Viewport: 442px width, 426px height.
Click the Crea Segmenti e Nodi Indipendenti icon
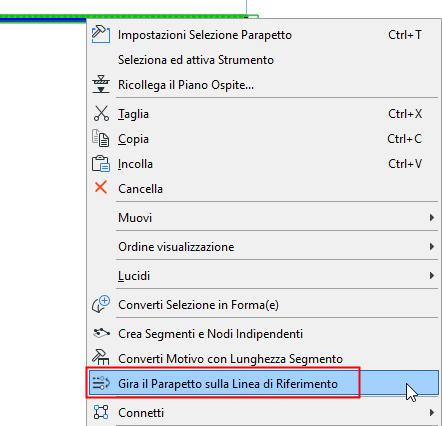pyautogui.click(x=101, y=333)
